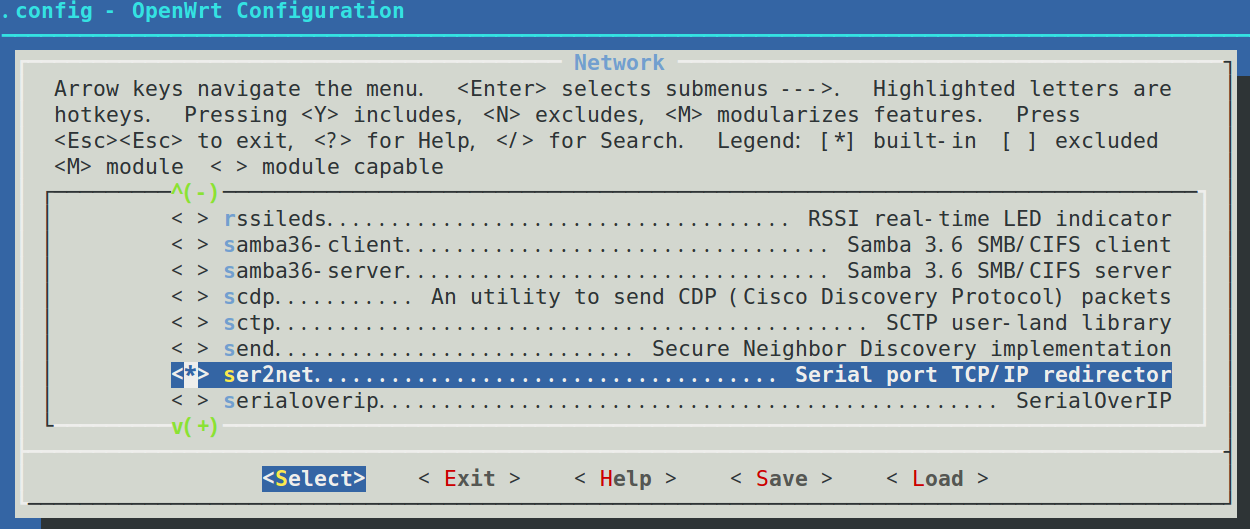Click the Load button
The image size is (1250, 529).
937,479
